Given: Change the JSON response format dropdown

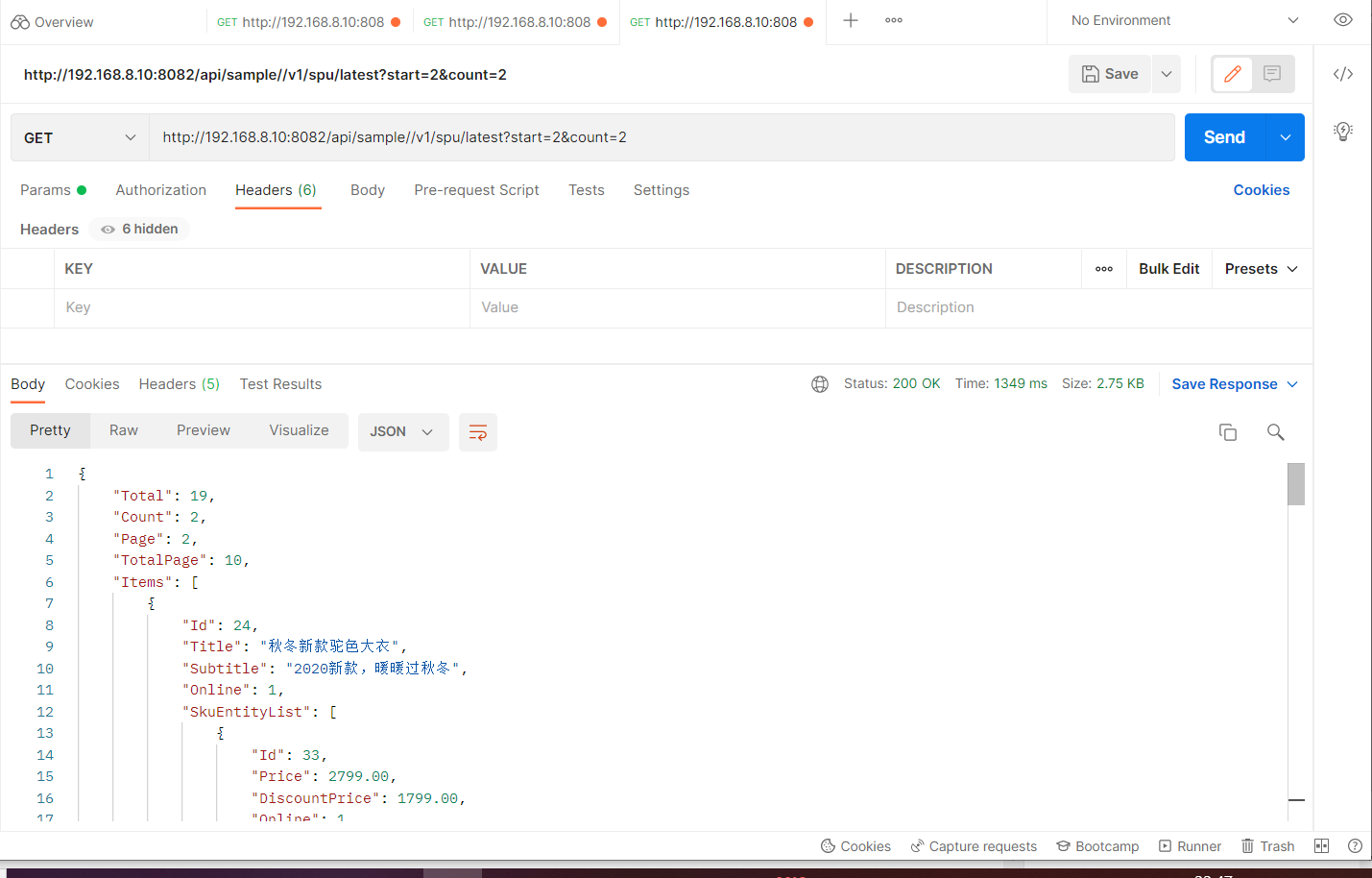Looking at the screenshot, I should tap(402, 431).
